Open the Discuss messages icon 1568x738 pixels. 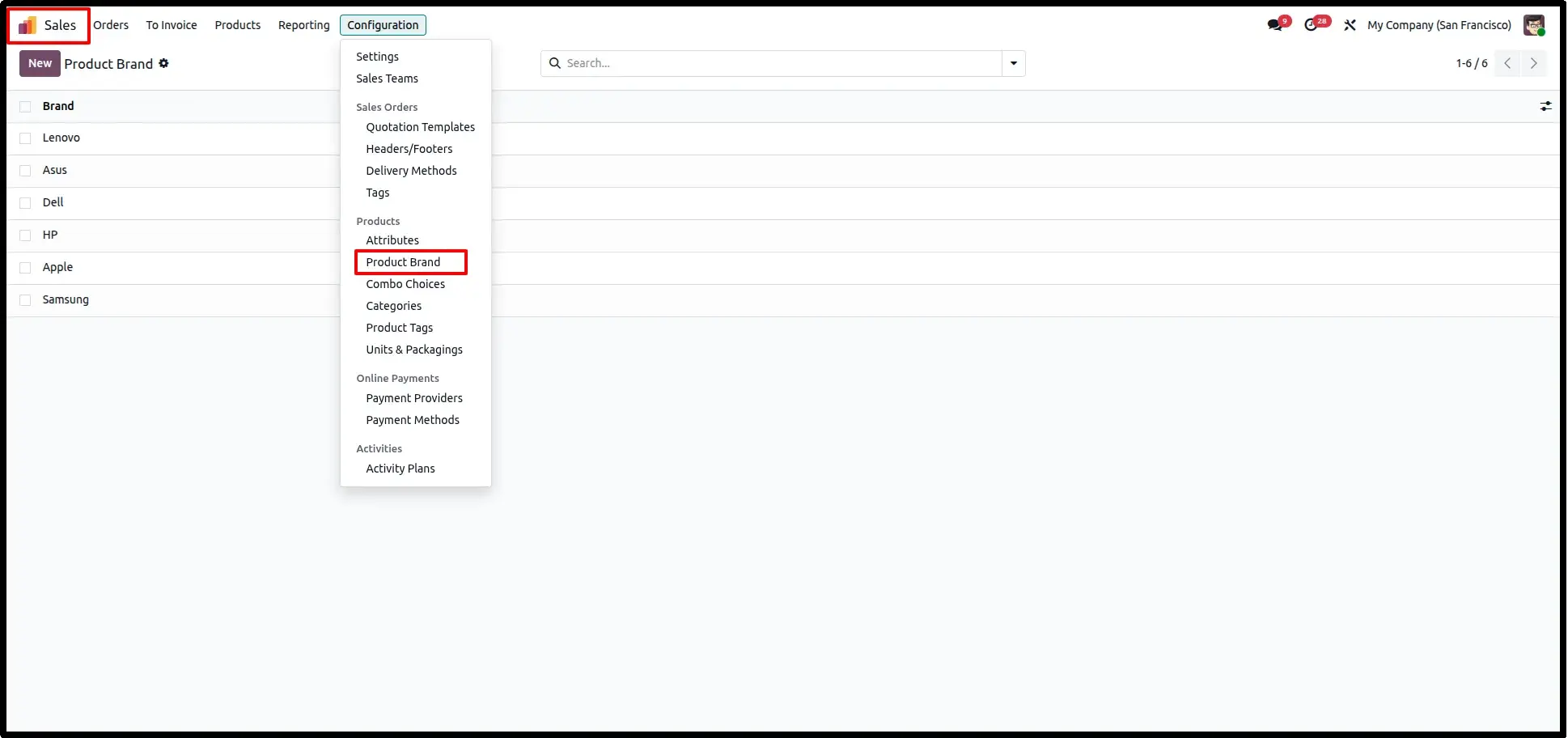point(1276,25)
